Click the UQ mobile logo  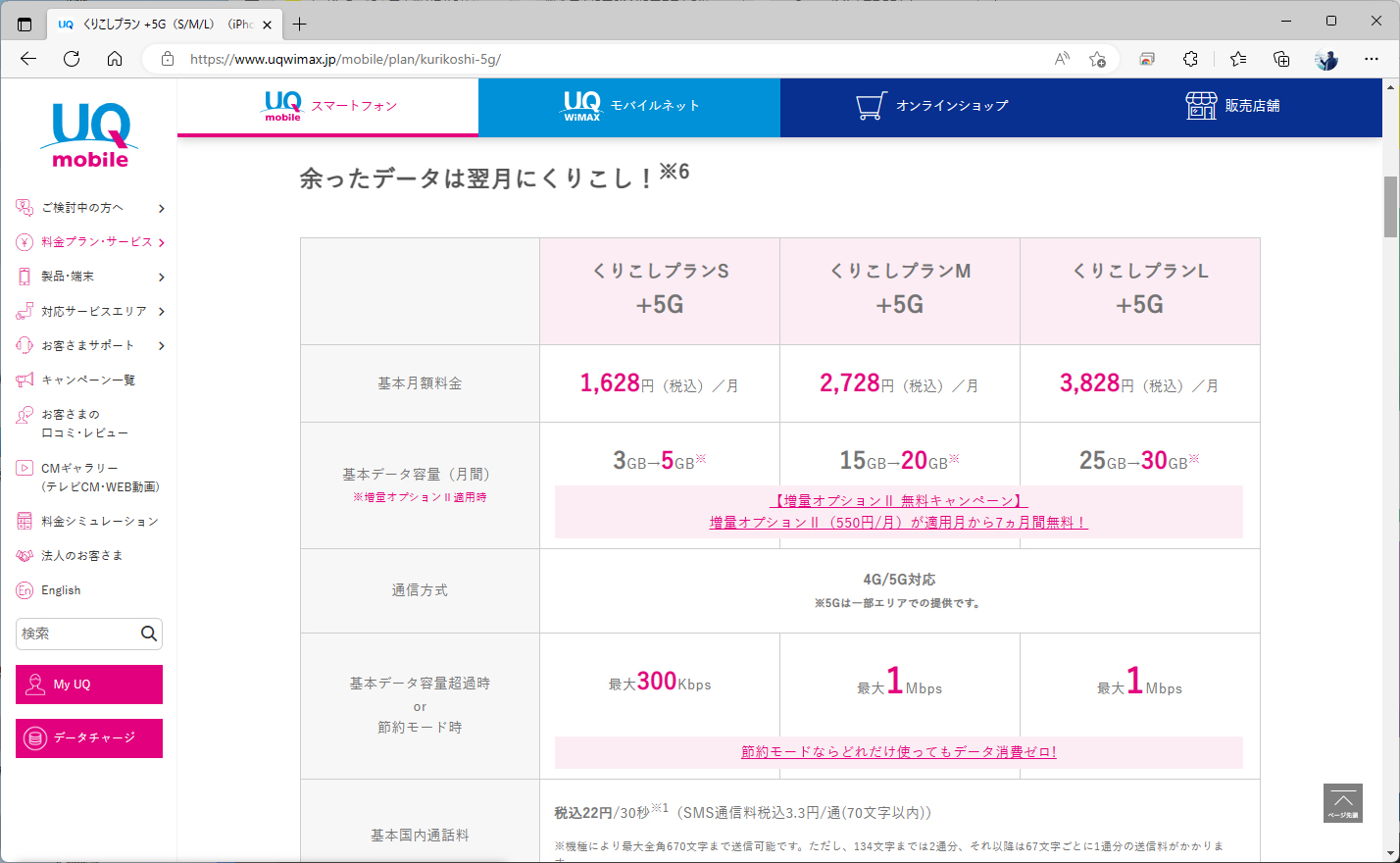[x=89, y=135]
